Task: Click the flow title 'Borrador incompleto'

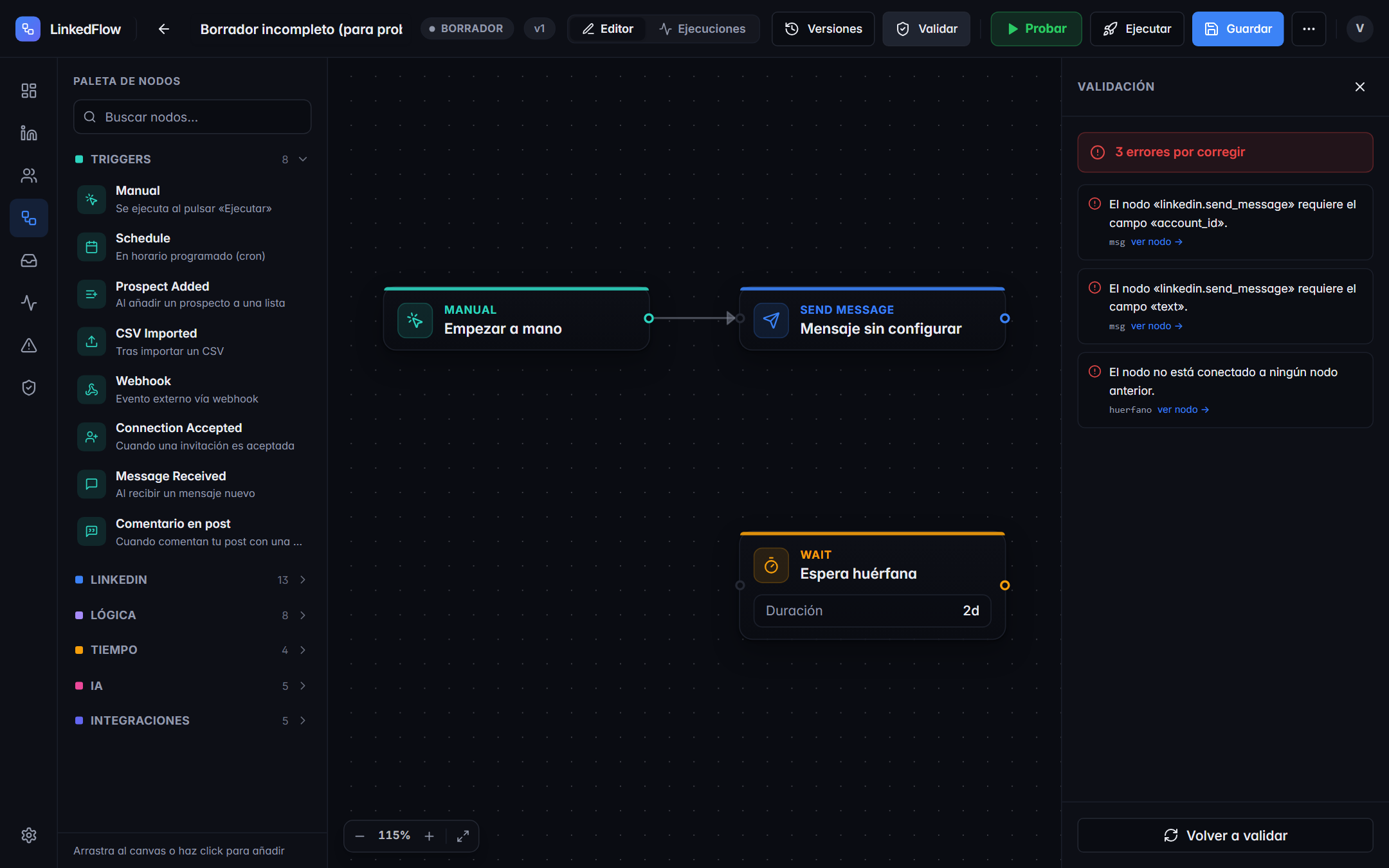Action: coord(302,29)
